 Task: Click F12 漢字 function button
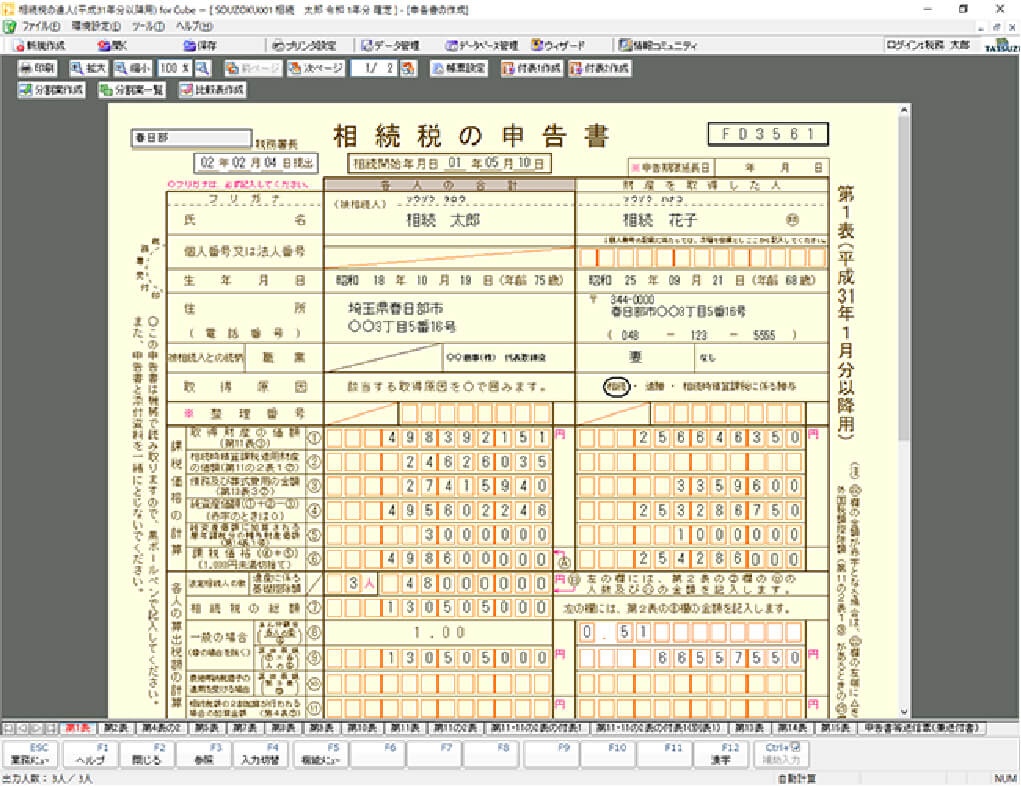tap(720, 754)
